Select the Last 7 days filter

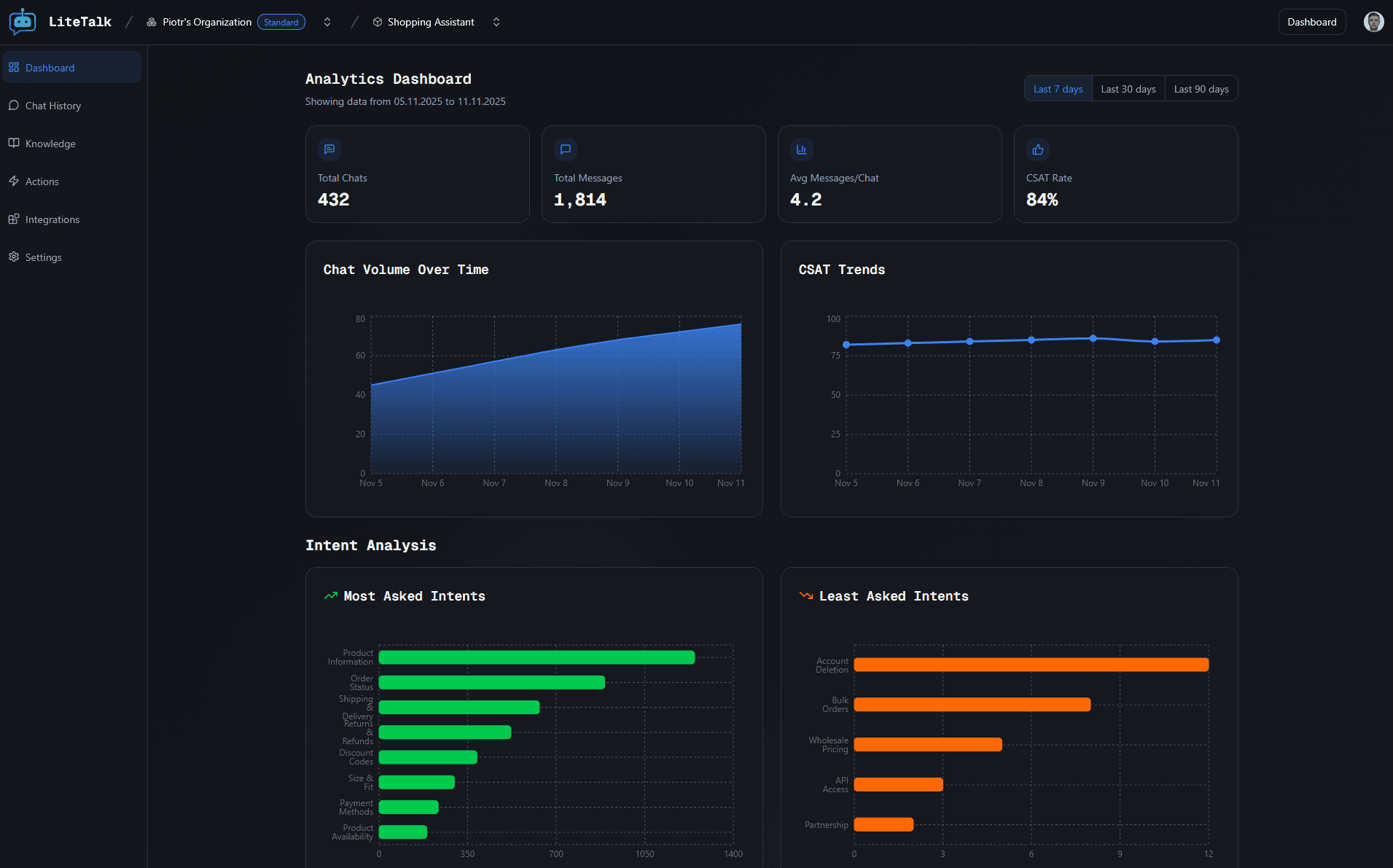pyautogui.click(x=1058, y=88)
